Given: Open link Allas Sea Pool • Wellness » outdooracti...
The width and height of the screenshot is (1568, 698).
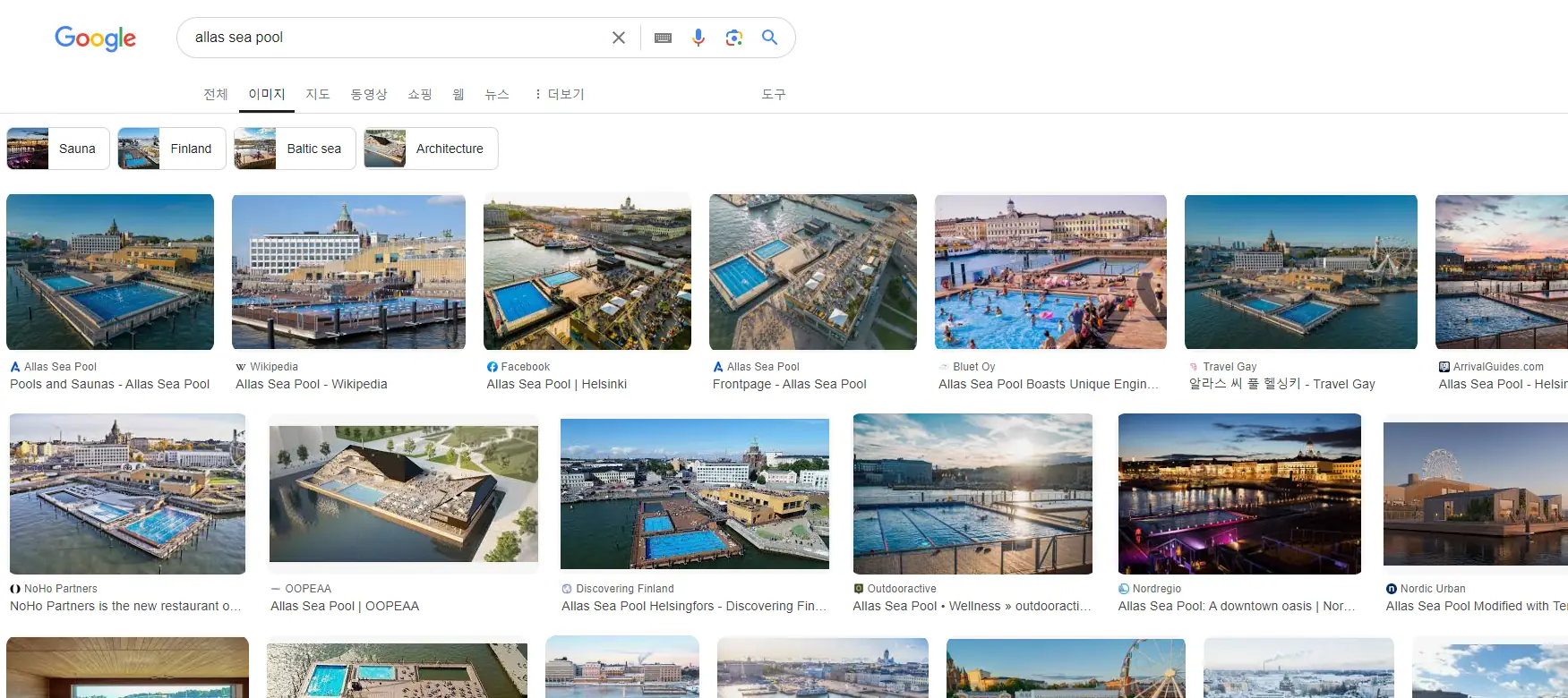Looking at the screenshot, I should point(973,606).
